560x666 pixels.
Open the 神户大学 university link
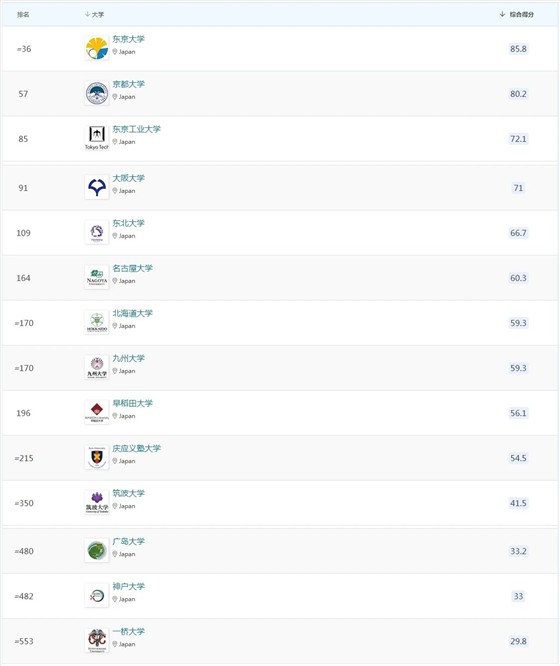128,587
